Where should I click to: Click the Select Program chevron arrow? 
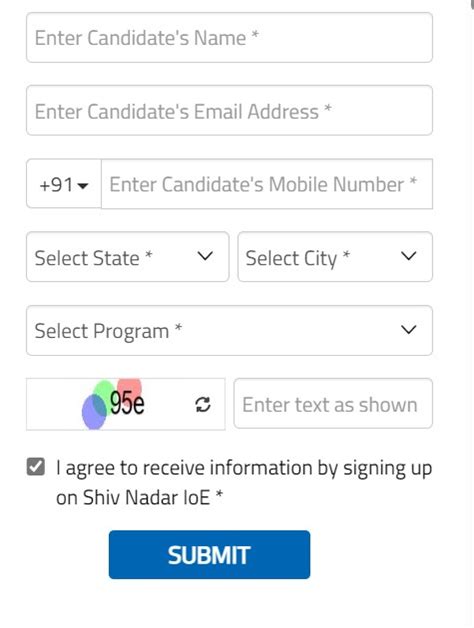409,330
